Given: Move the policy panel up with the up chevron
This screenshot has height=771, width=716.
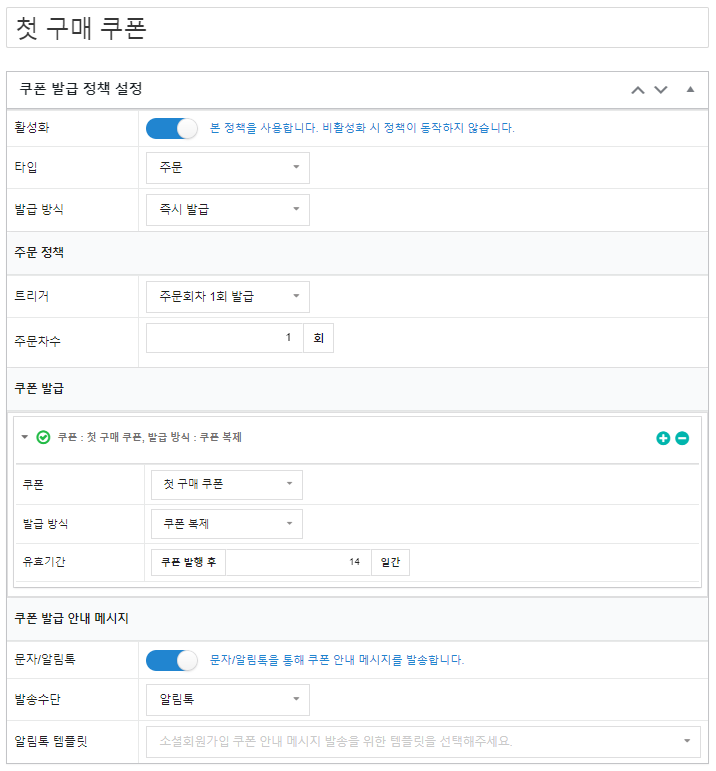Looking at the screenshot, I should (x=638, y=90).
